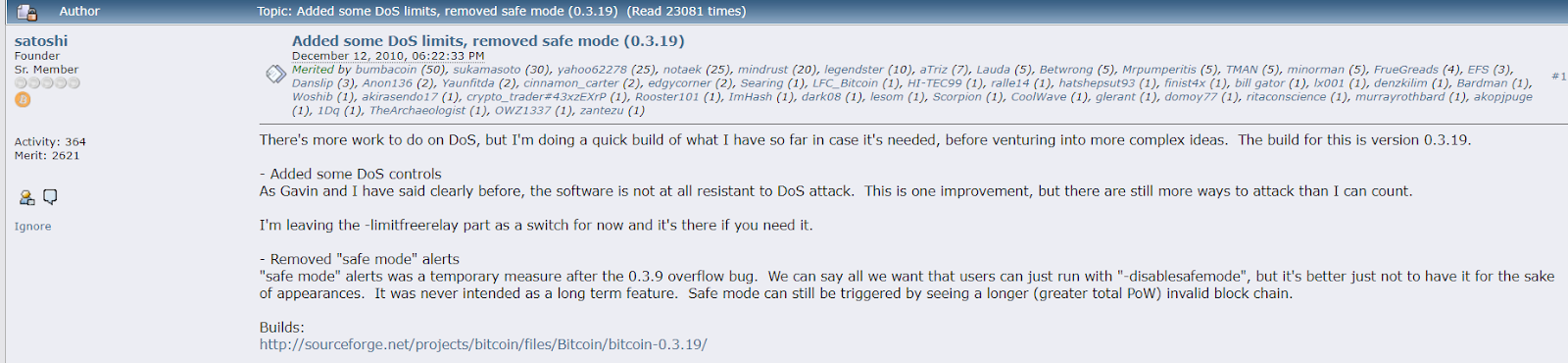The width and height of the screenshot is (1568, 363).
Task: Click the locked topic icon in header
Action: [x=26, y=12]
